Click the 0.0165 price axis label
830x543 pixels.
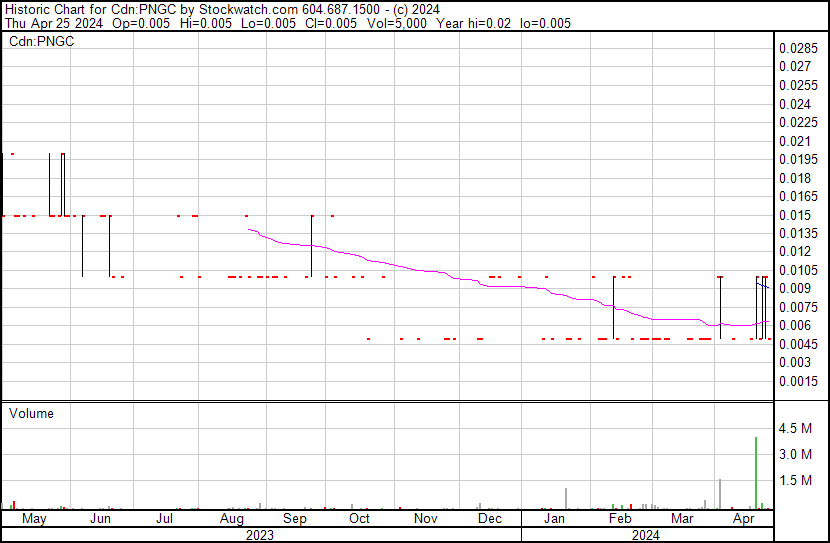pos(798,196)
